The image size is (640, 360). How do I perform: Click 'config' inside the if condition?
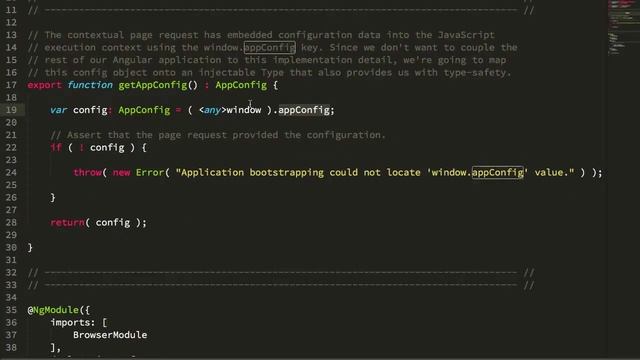coord(107,147)
